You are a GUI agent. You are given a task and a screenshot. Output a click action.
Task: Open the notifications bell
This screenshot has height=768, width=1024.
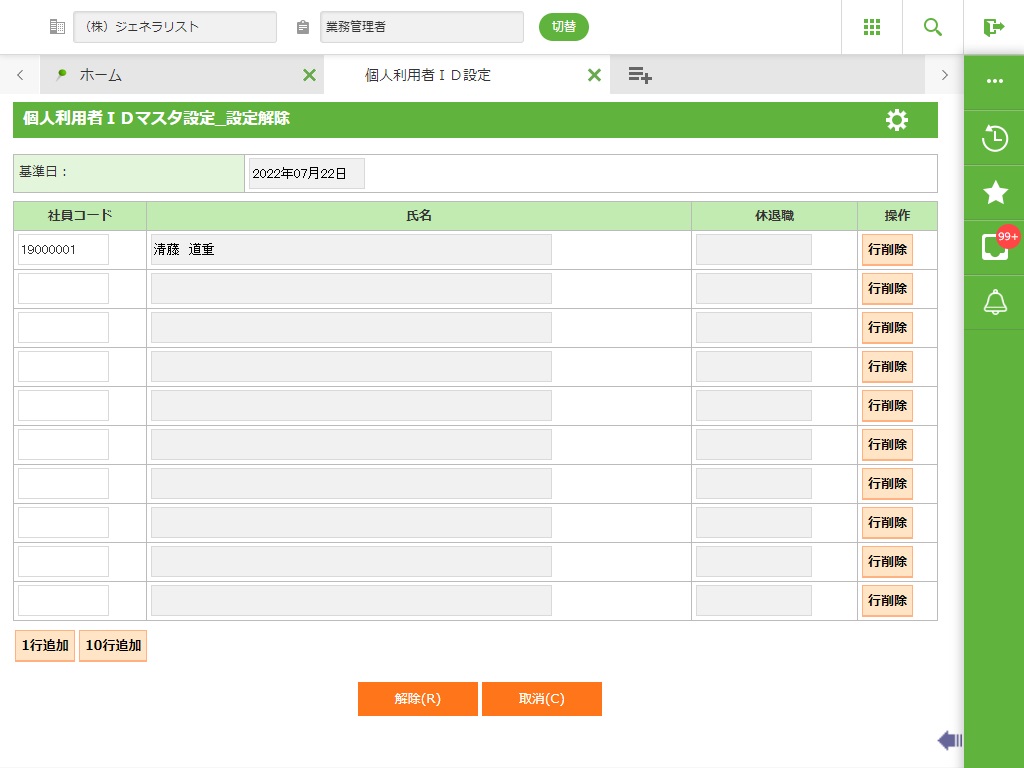point(995,302)
